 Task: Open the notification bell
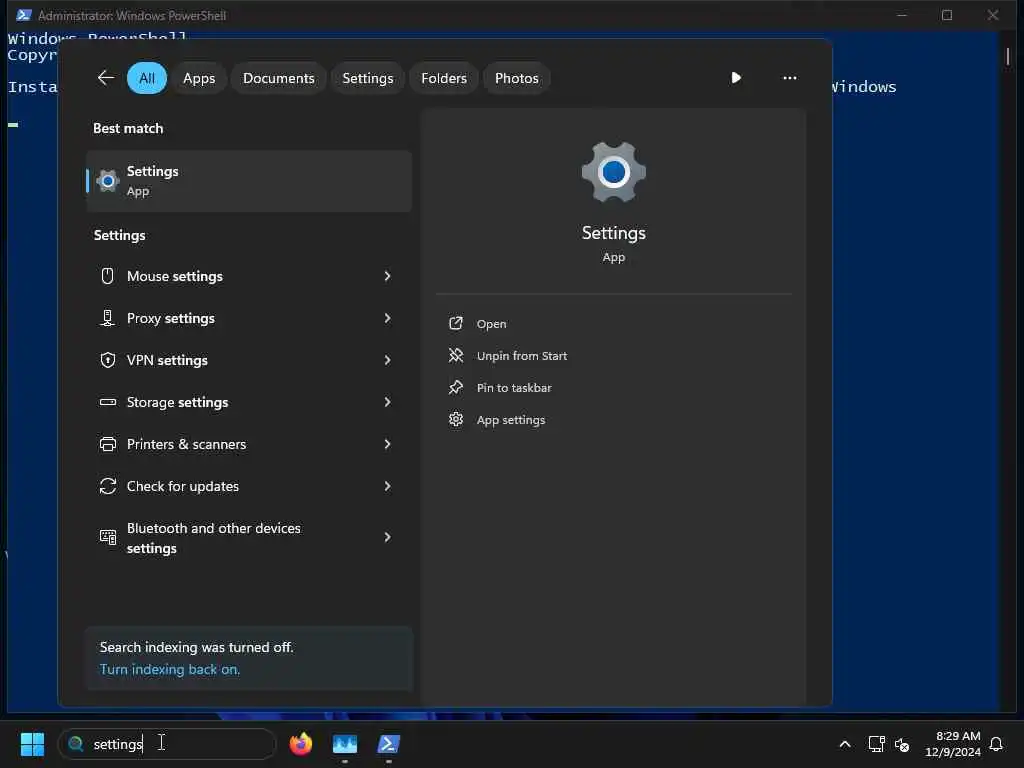click(996, 744)
